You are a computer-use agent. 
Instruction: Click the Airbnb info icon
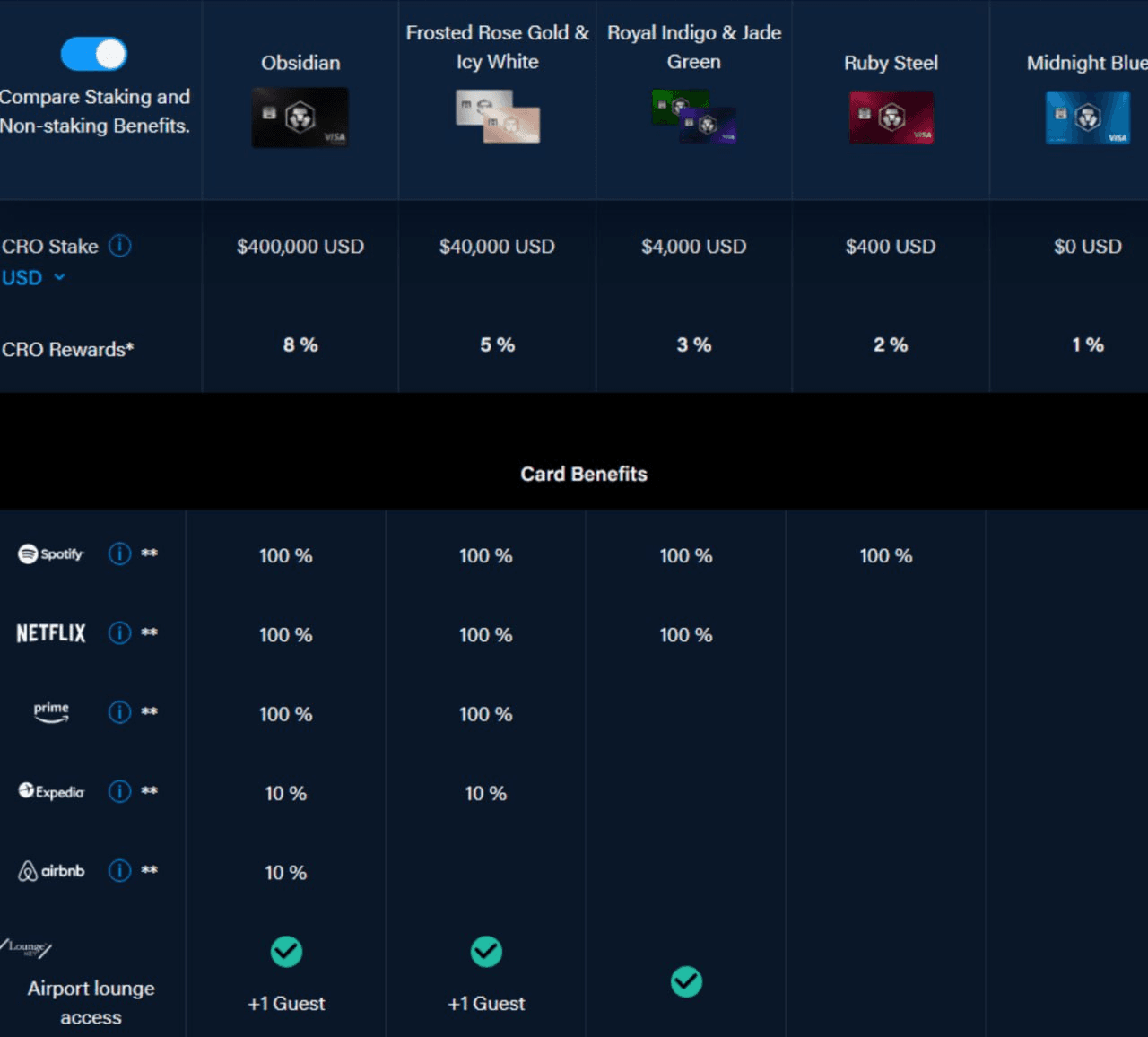(x=119, y=870)
